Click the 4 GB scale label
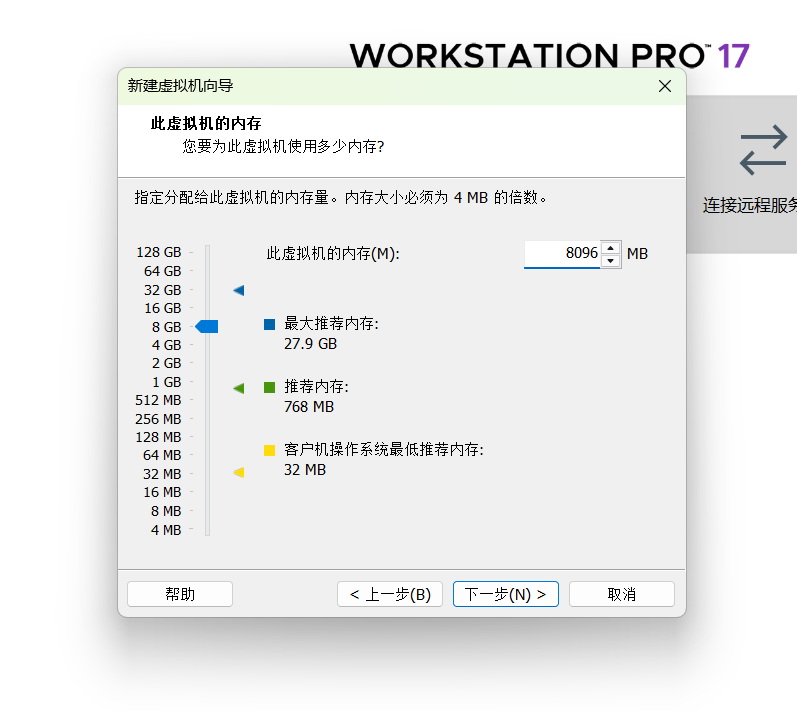This screenshot has width=797, height=711. [x=167, y=345]
